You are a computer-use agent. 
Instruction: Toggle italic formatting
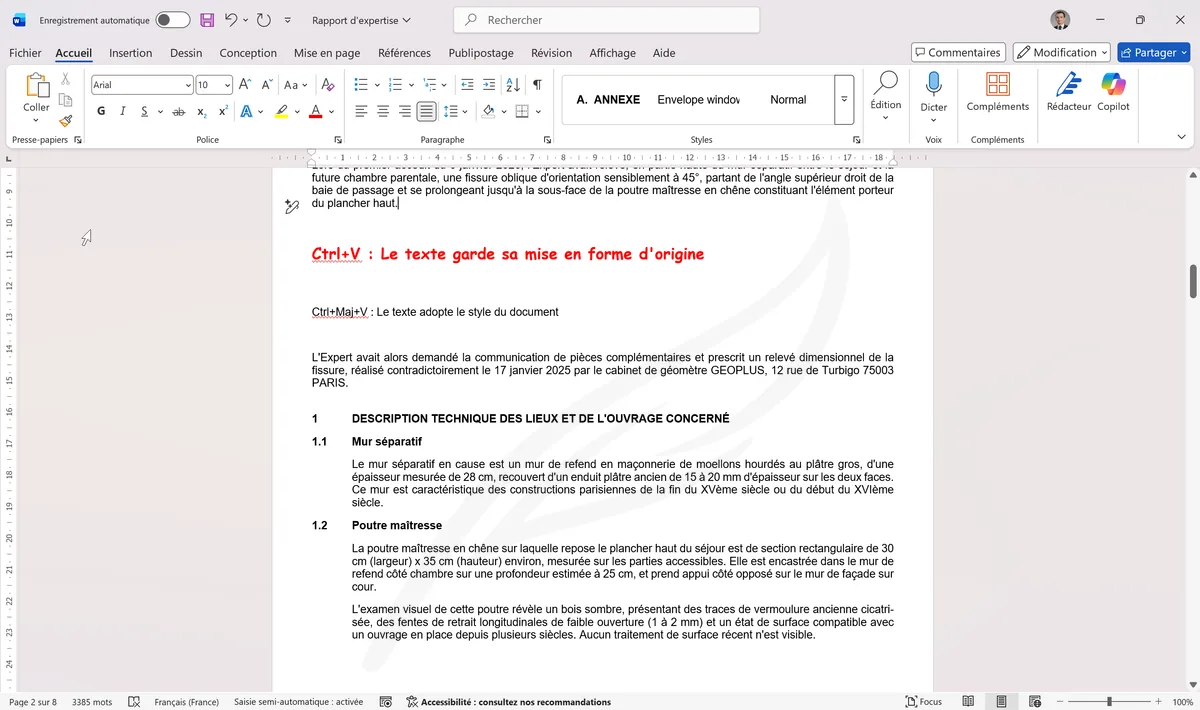(121, 111)
